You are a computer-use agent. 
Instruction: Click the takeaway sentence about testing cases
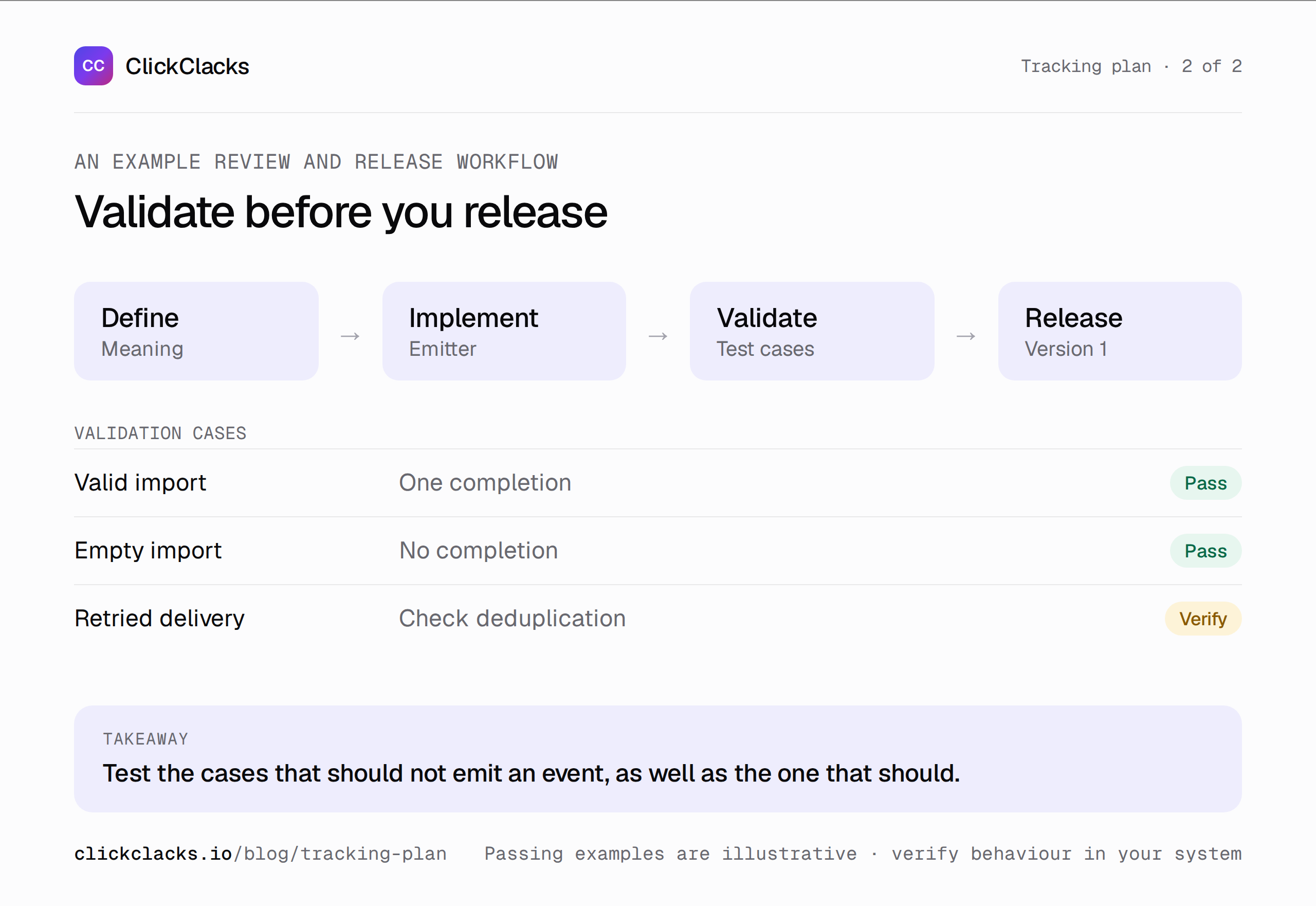click(531, 774)
